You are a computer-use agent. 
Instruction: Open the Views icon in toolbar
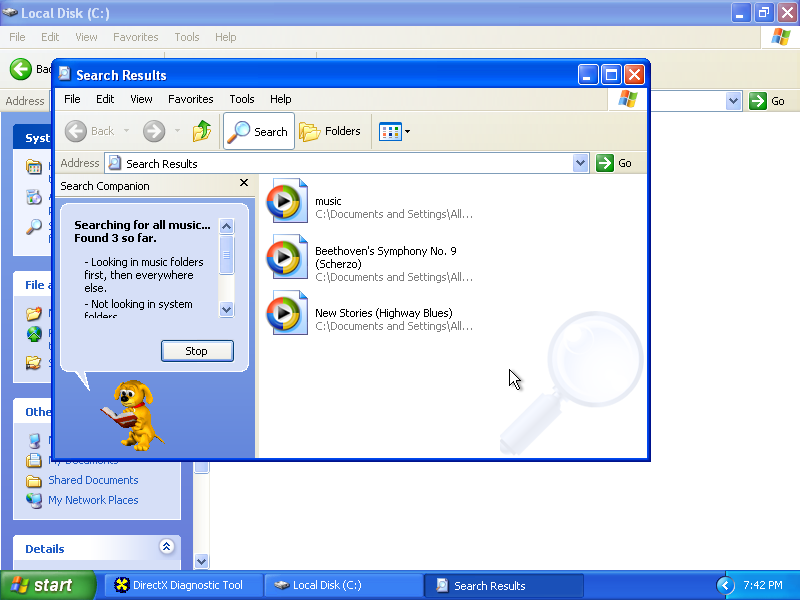(390, 131)
